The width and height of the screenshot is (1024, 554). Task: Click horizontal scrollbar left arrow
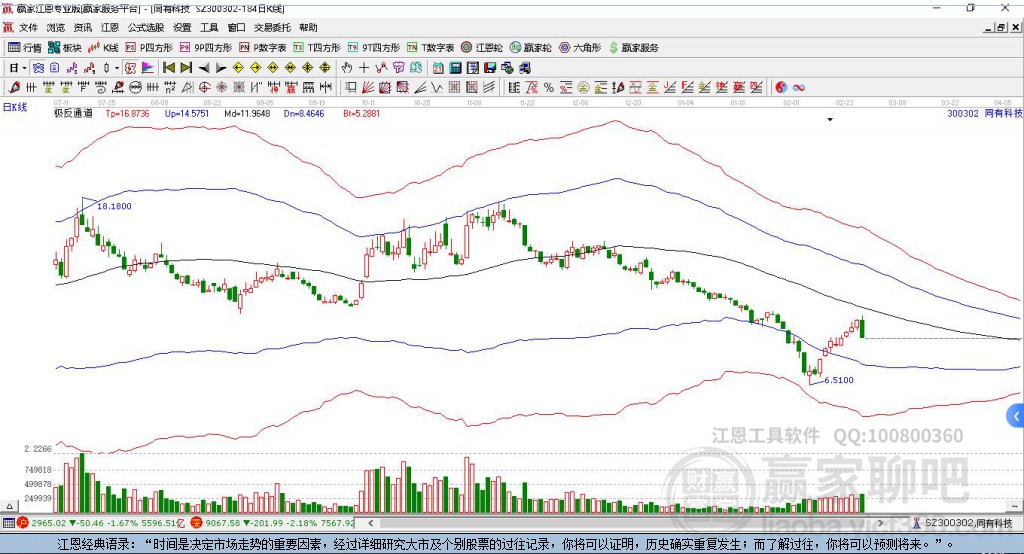pyautogui.click(x=371, y=523)
